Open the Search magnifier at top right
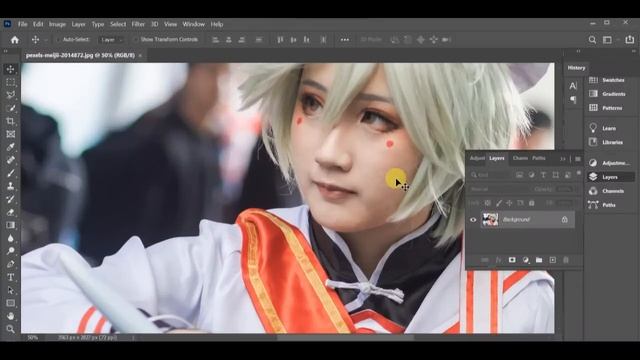This screenshot has height=360, width=640. [592, 40]
